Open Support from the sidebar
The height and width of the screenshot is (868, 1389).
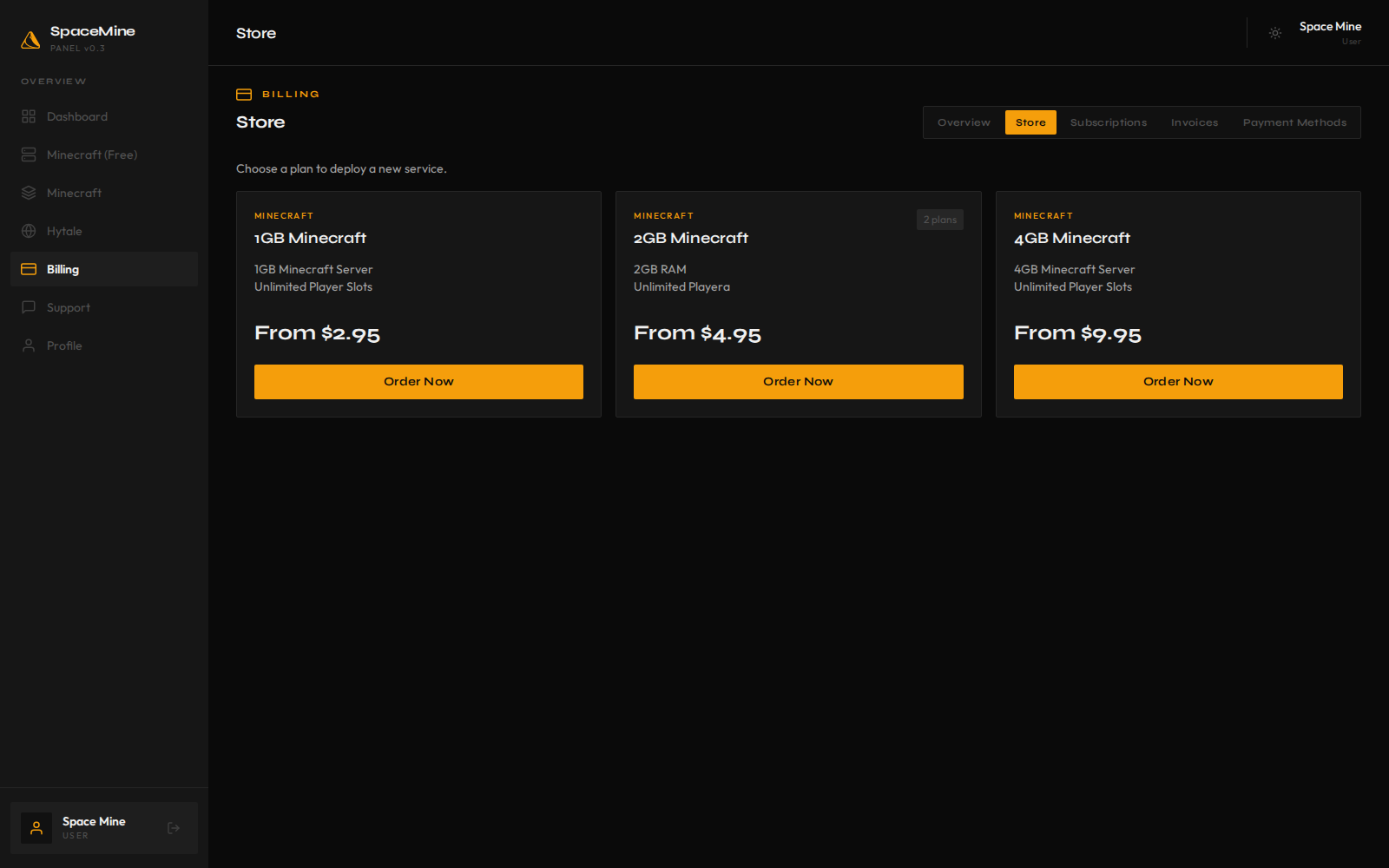point(104,307)
